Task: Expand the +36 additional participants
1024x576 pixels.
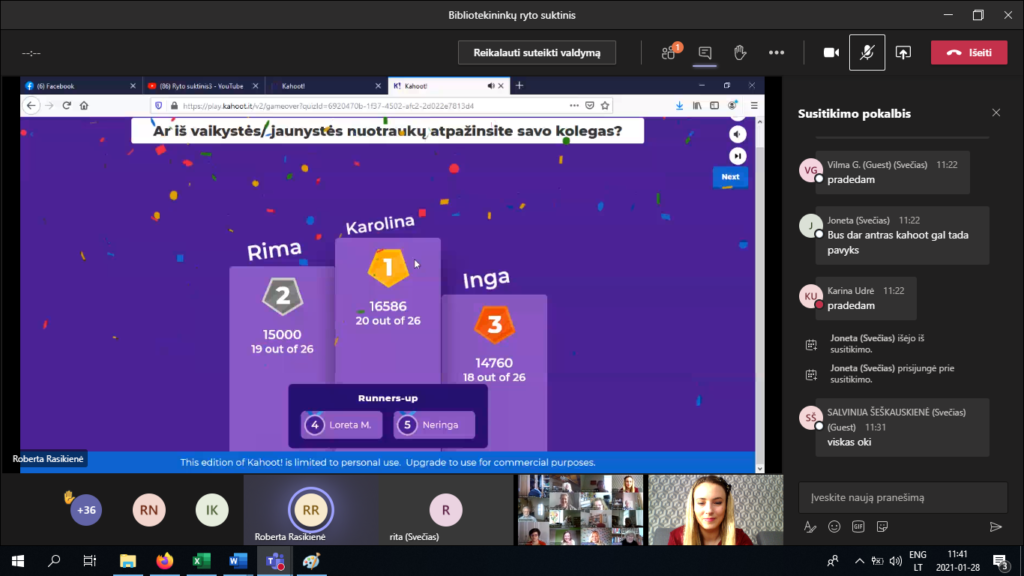Action: point(86,510)
